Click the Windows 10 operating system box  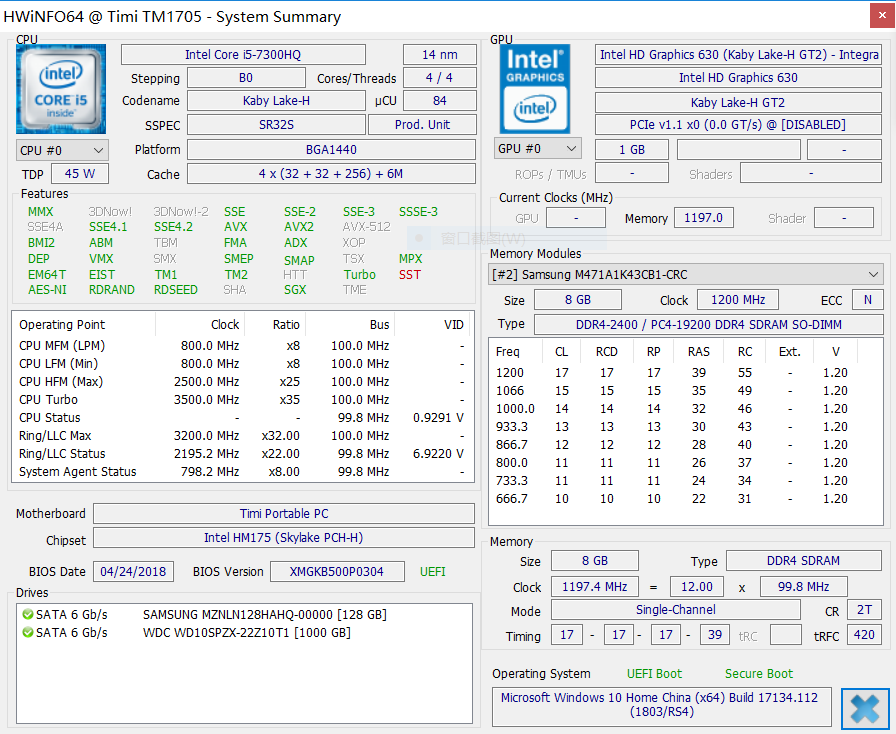[x=661, y=706]
